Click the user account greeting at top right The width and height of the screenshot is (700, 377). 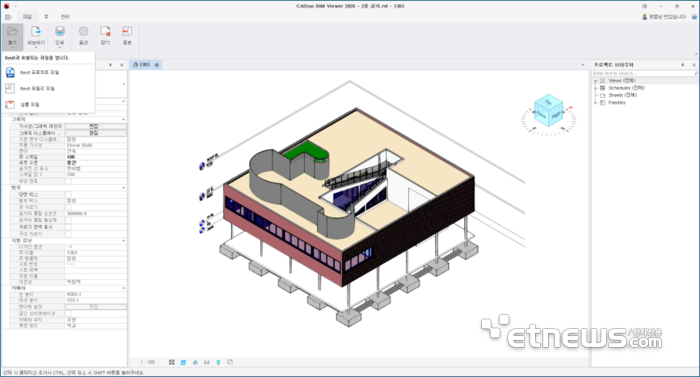click(664, 17)
